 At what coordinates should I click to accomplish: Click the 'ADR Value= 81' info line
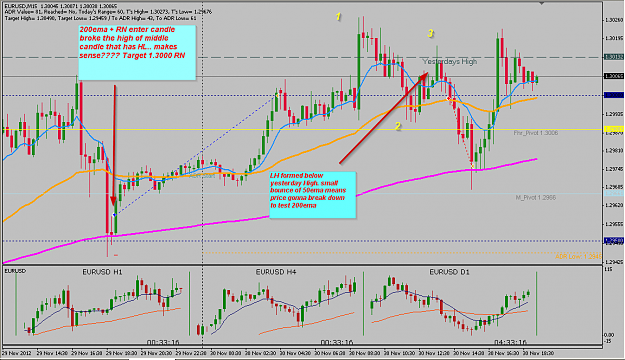tap(108, 12)
